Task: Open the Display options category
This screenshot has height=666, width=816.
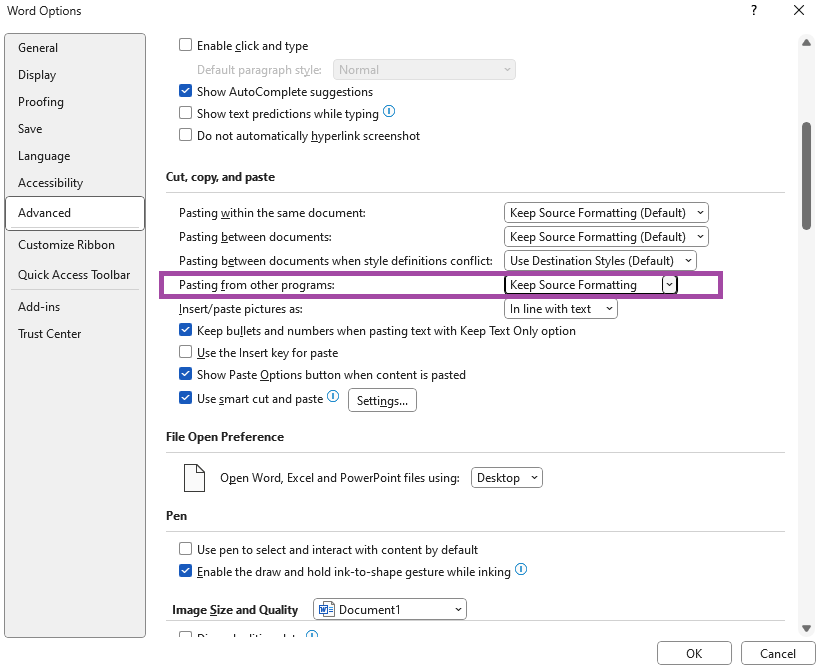Action: (x=75, y=75)
